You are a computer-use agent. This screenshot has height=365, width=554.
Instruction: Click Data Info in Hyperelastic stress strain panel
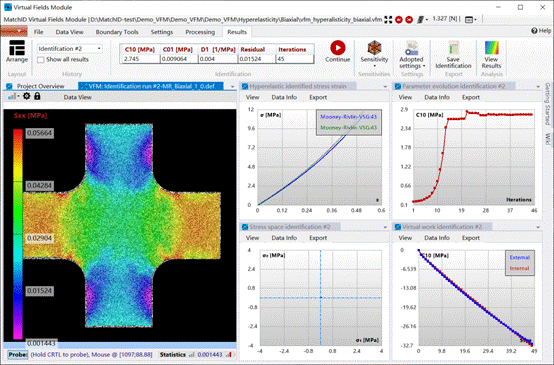(284, 97)
